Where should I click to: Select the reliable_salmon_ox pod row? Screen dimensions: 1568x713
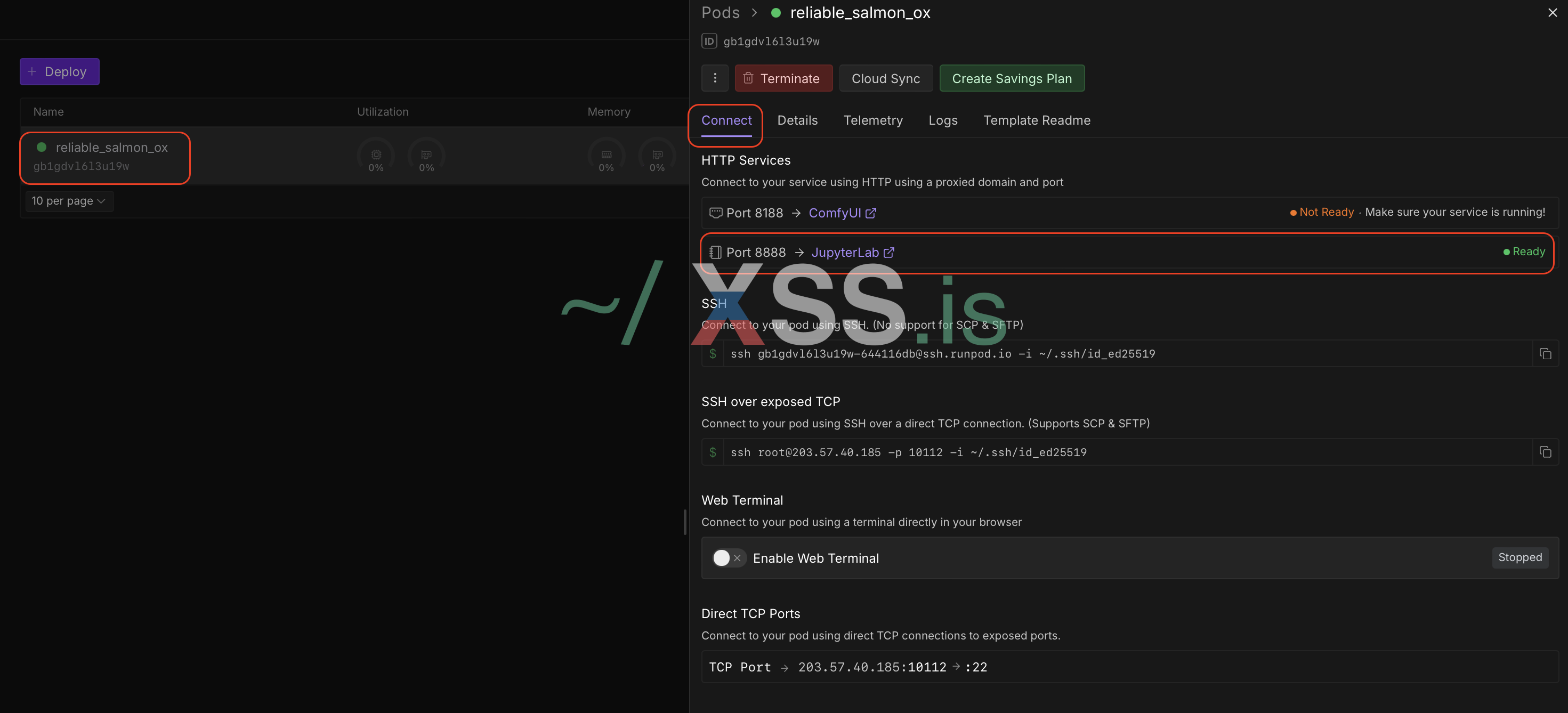(104, 156)
